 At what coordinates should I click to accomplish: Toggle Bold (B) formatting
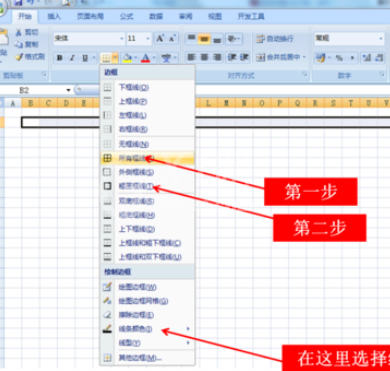point(60,58)
